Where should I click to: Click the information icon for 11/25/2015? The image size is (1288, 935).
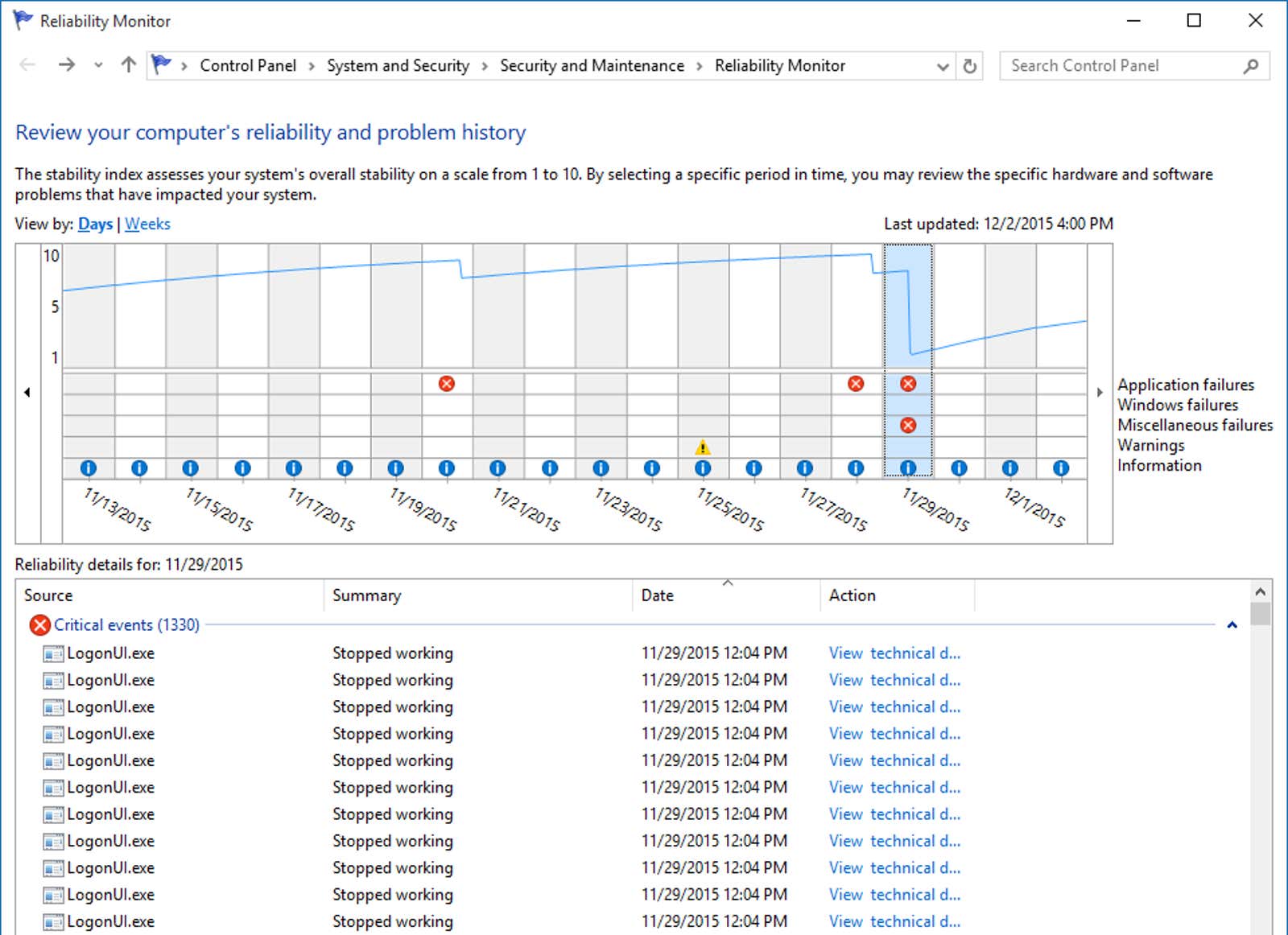pos(703,467)
